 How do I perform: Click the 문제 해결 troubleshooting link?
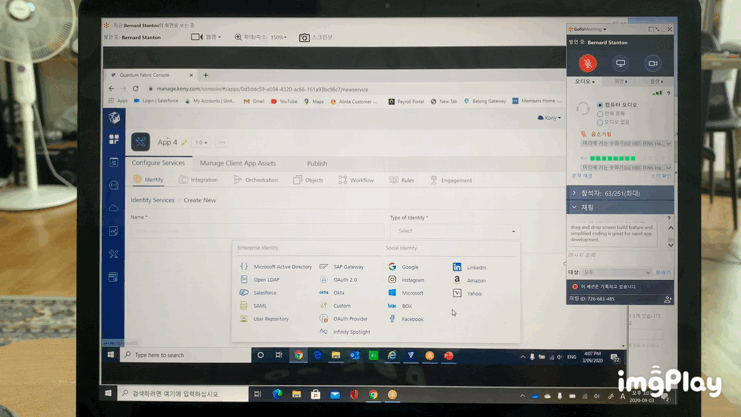582,176
